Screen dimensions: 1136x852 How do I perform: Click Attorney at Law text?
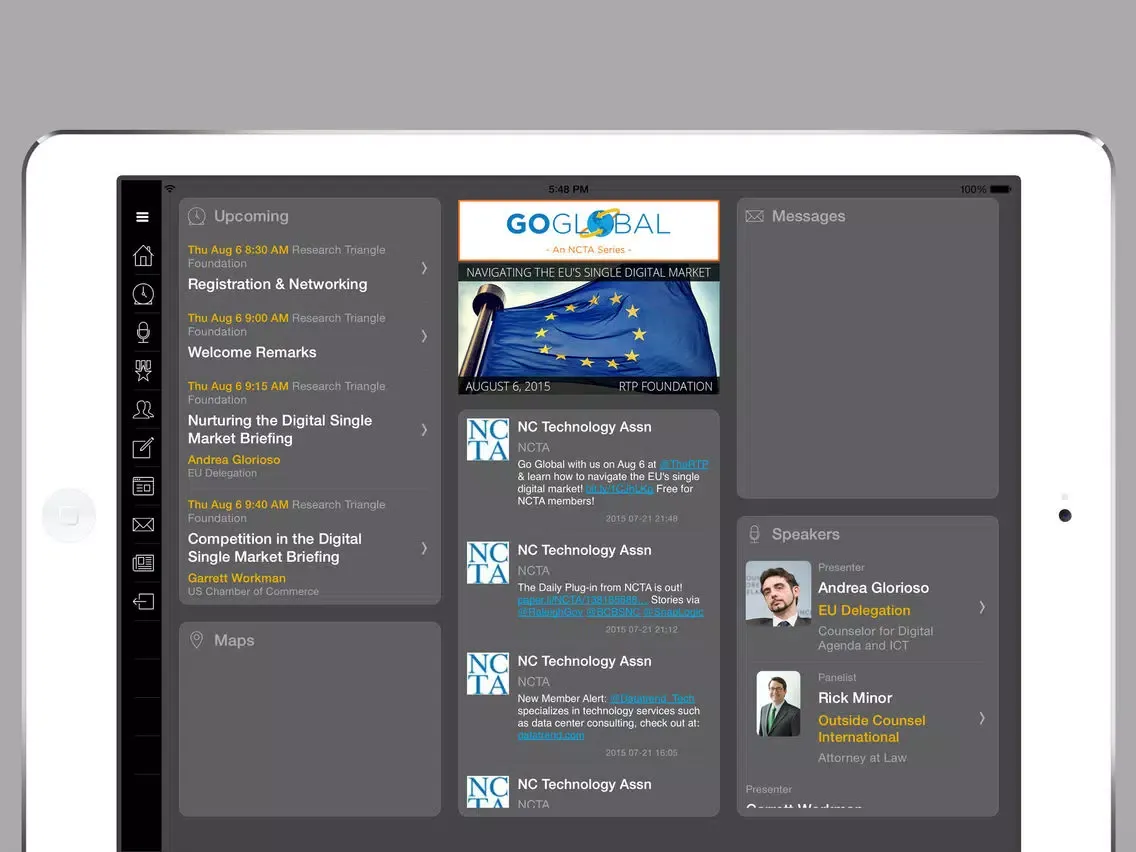tap(862, 758)
